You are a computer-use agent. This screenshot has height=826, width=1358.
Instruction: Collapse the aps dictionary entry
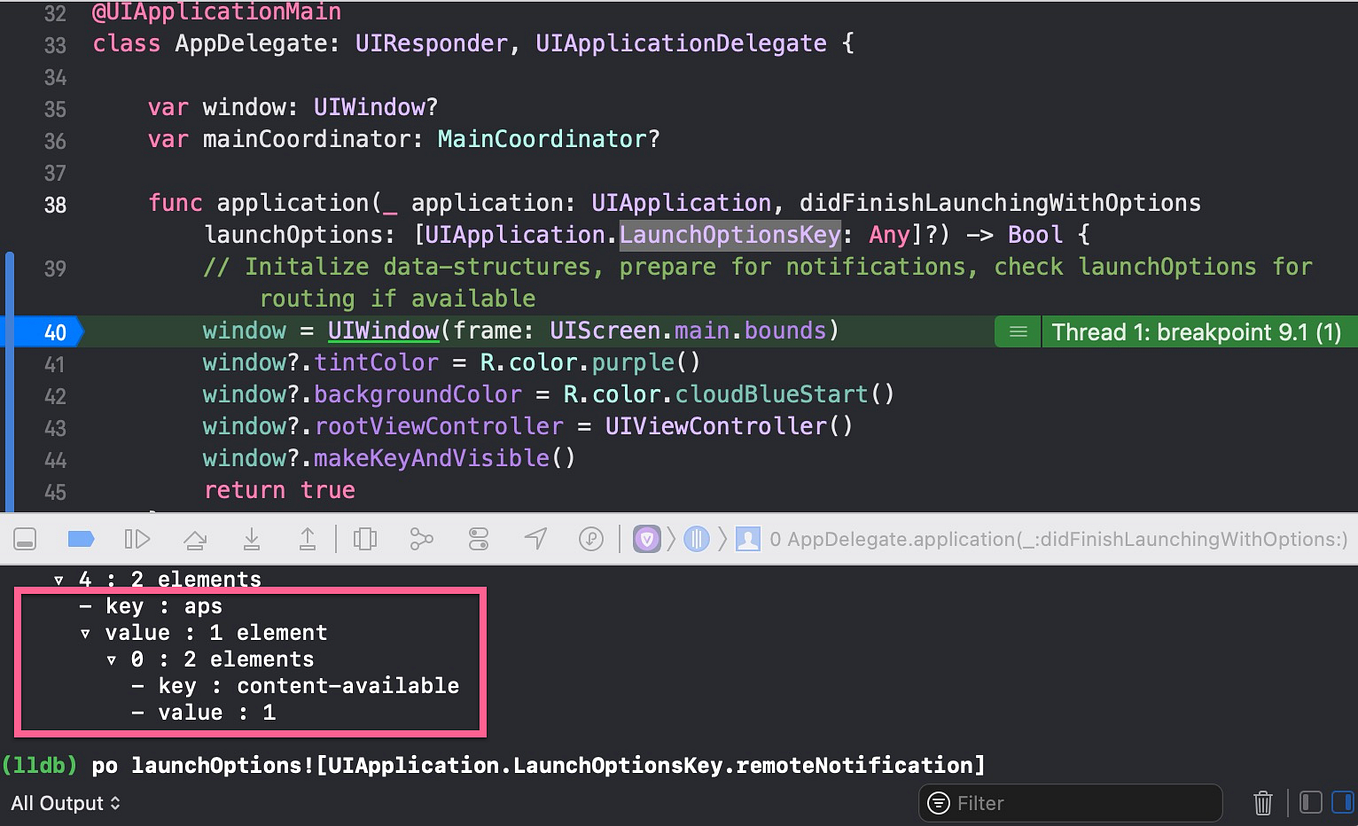[85, 632]
